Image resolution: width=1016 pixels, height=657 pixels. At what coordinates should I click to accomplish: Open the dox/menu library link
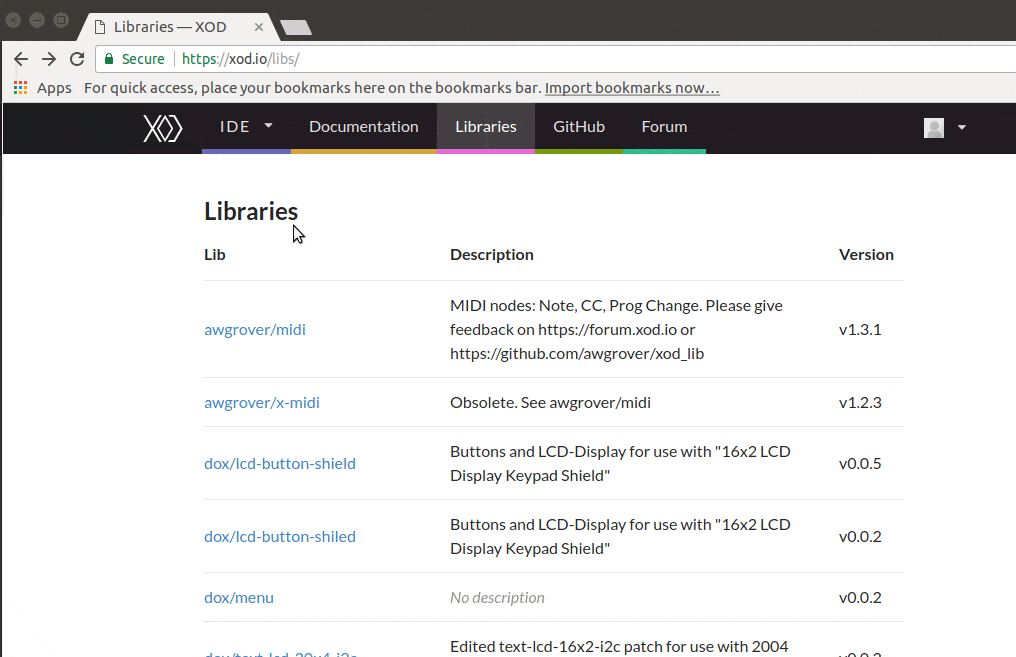coord(239,598)
